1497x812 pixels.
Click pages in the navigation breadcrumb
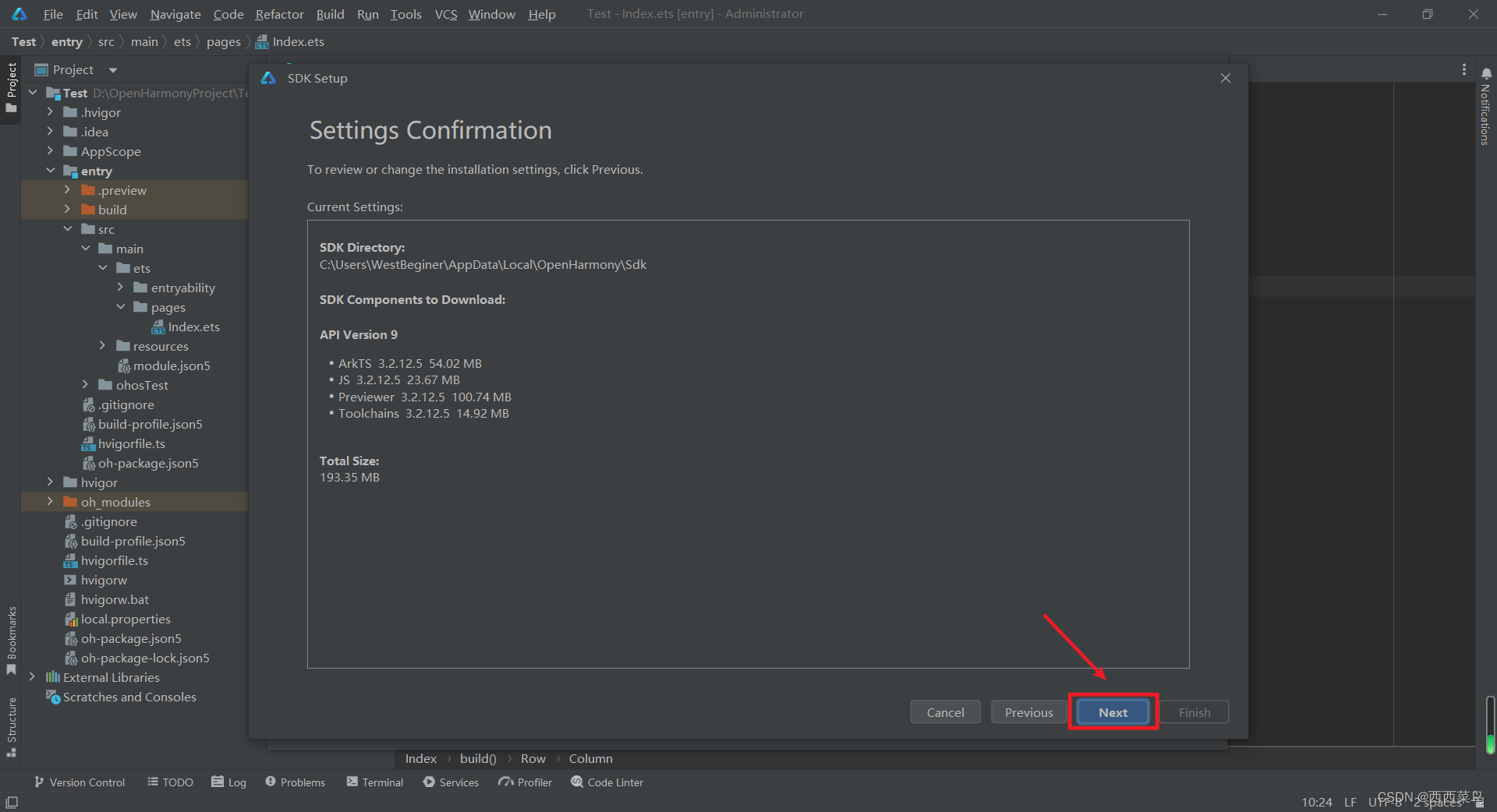point(223,42)
